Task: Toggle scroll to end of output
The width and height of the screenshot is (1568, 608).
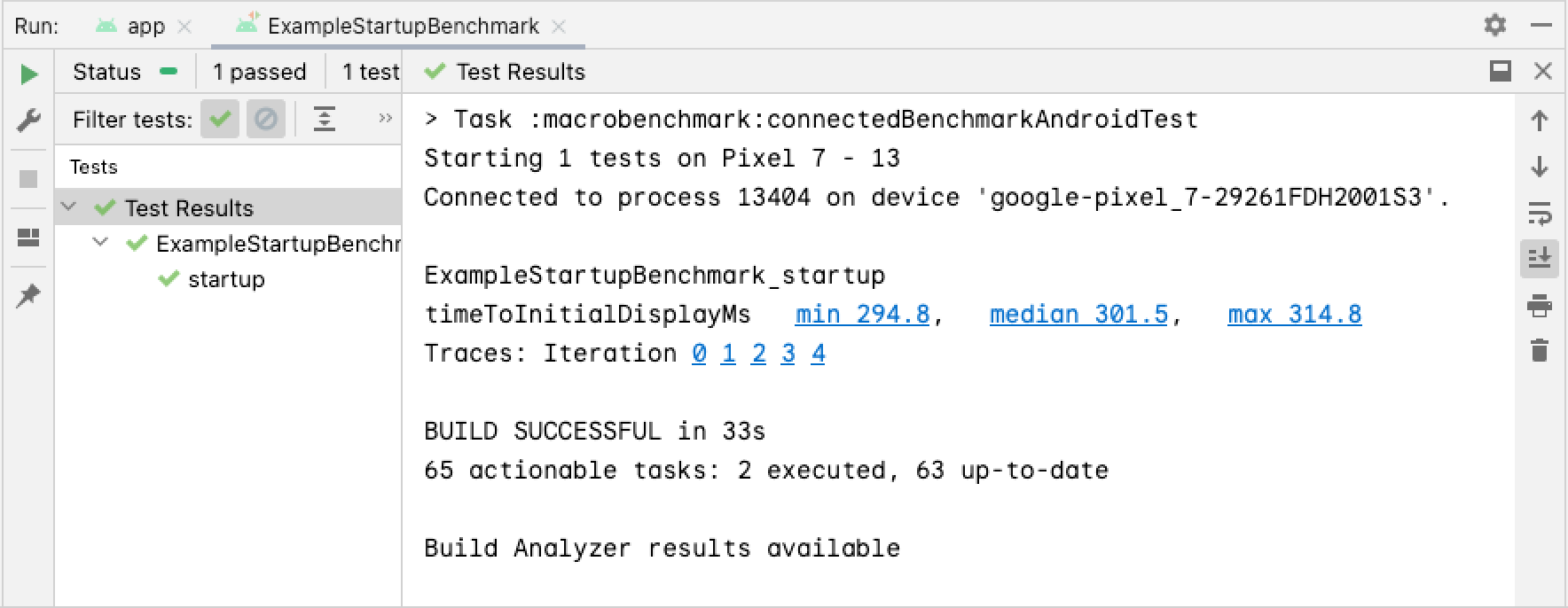Action: (1540, 259)
